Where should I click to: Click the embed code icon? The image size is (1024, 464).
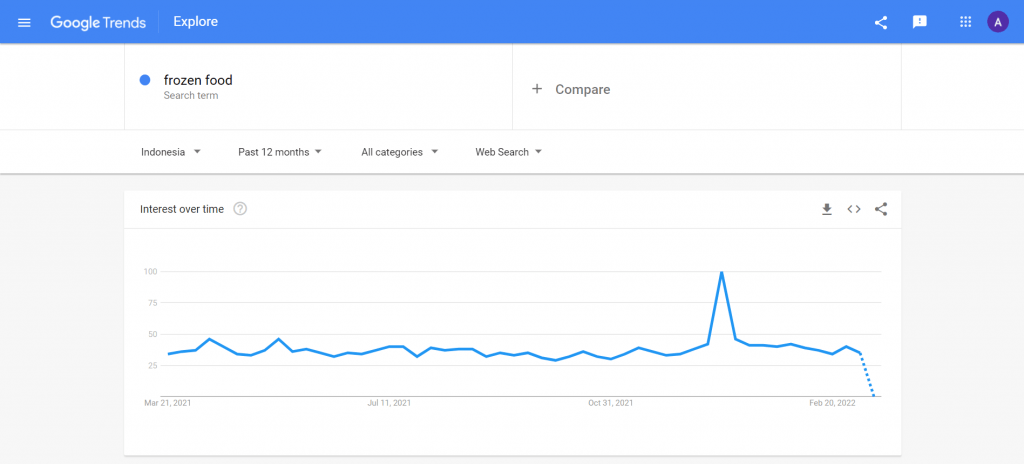(x=854, y=209)
